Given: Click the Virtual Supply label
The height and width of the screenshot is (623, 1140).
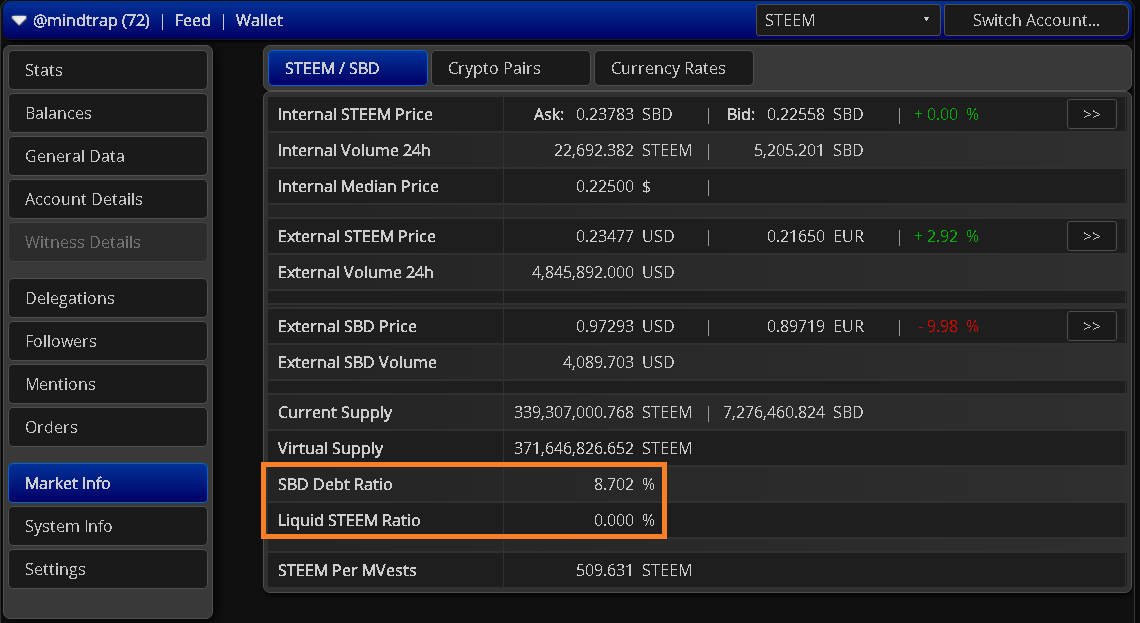Looking at the screenshot, I should pyautogui.click(x=330, y=449).
